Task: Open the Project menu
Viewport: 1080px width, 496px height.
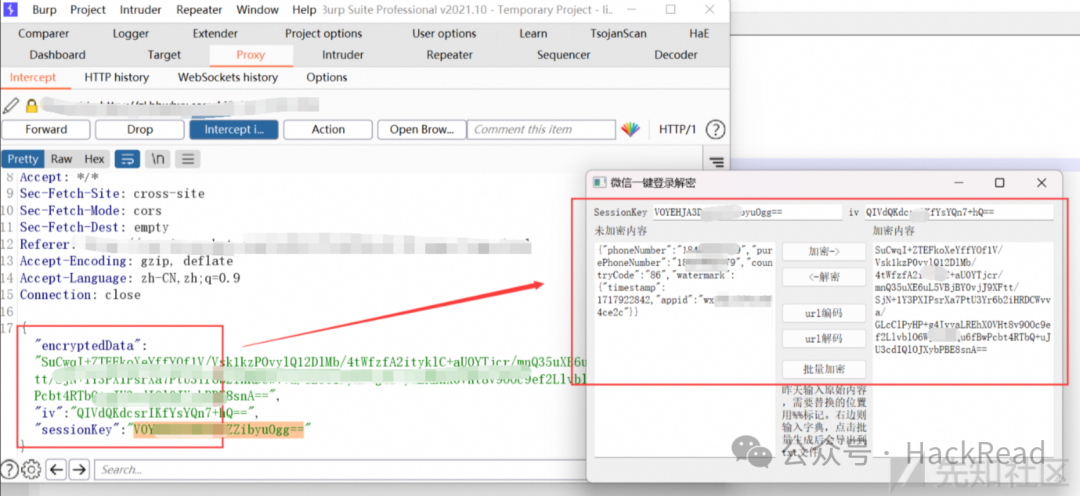Action: tap(87, 10)
